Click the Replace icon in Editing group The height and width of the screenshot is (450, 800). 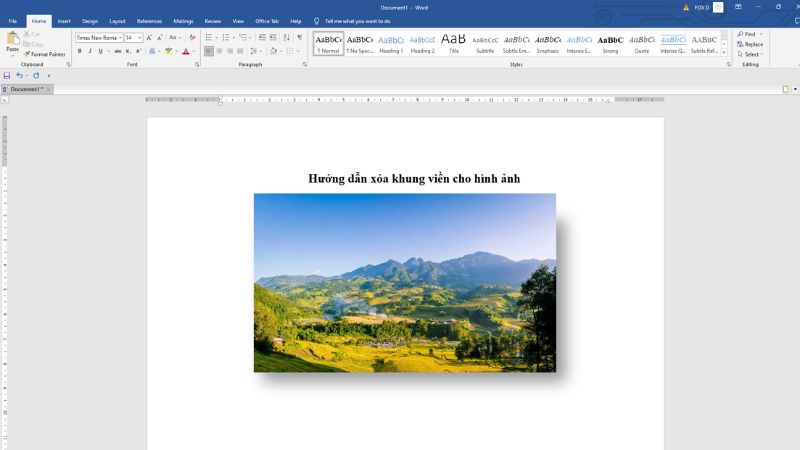(x=750, y=44)
